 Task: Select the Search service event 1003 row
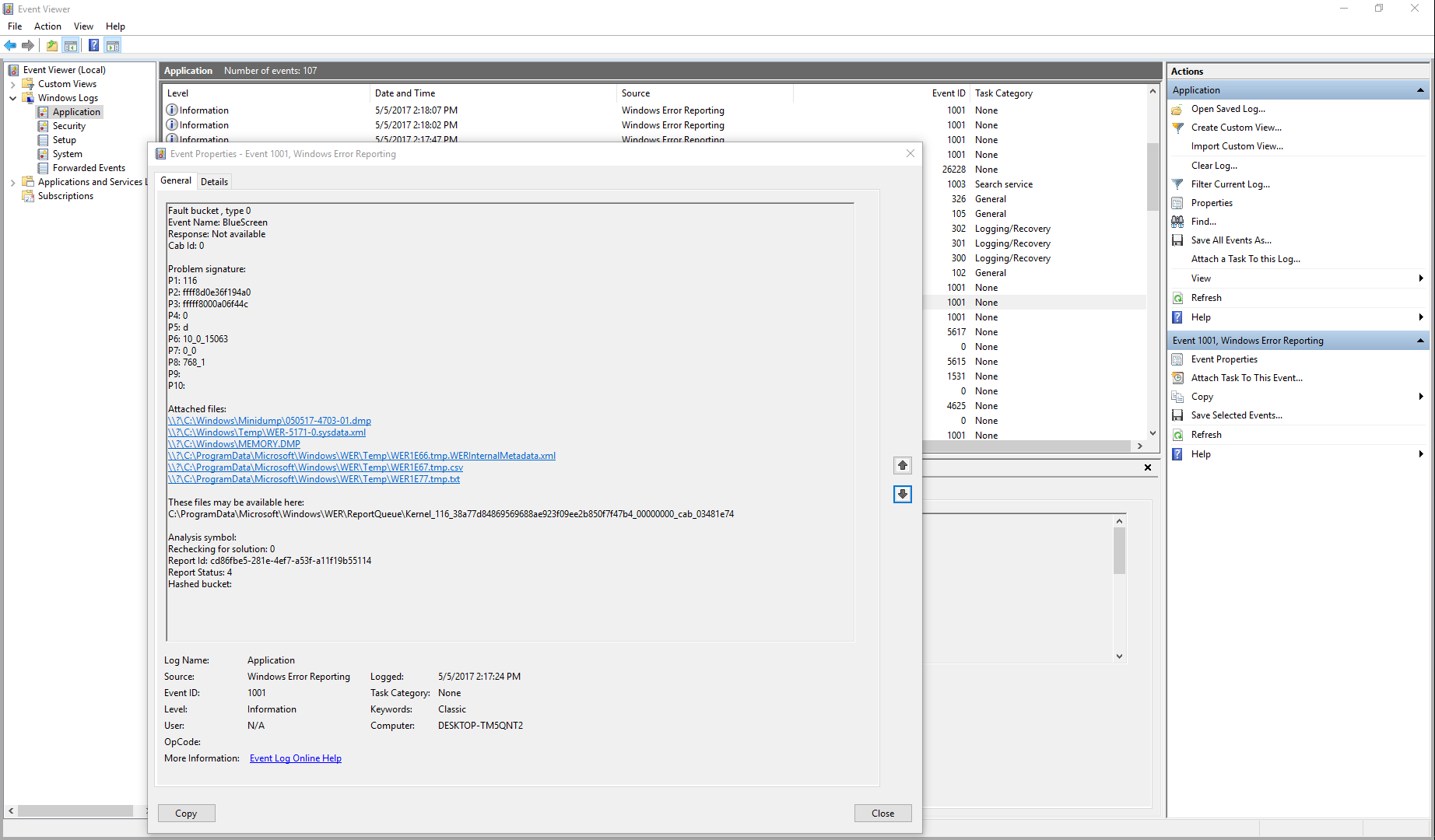pos(1035,184)
